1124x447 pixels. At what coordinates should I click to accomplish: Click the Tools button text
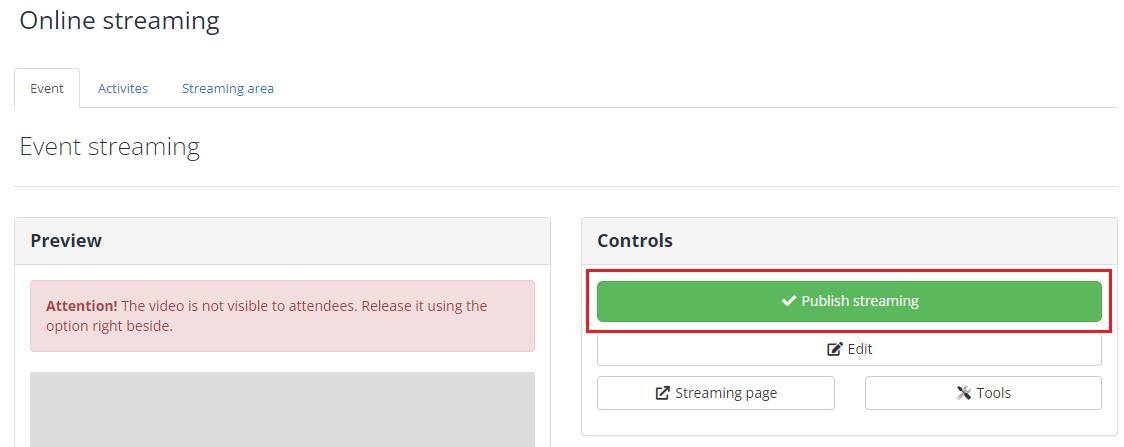click(994, 393)
